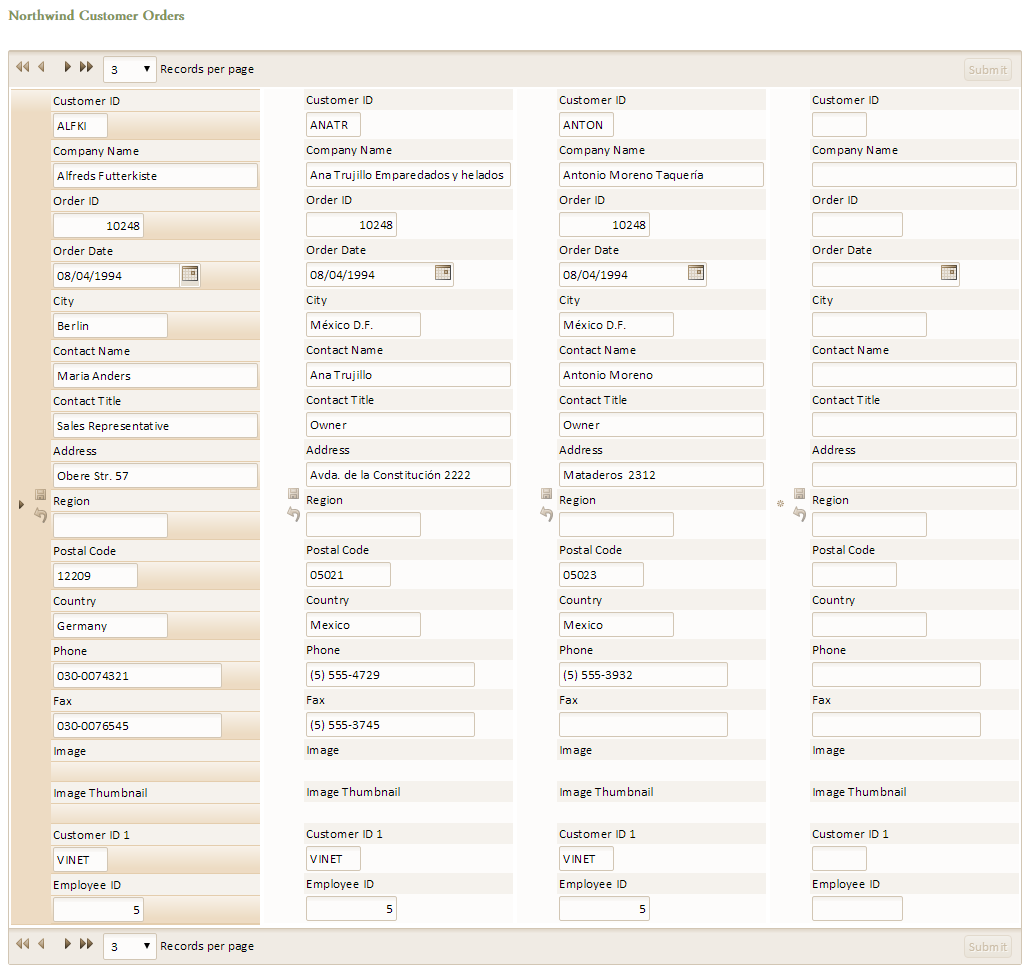This screenshot has height=971, width=1030.
Task: Click empty Company Name of new record
Action: [914, 175]
